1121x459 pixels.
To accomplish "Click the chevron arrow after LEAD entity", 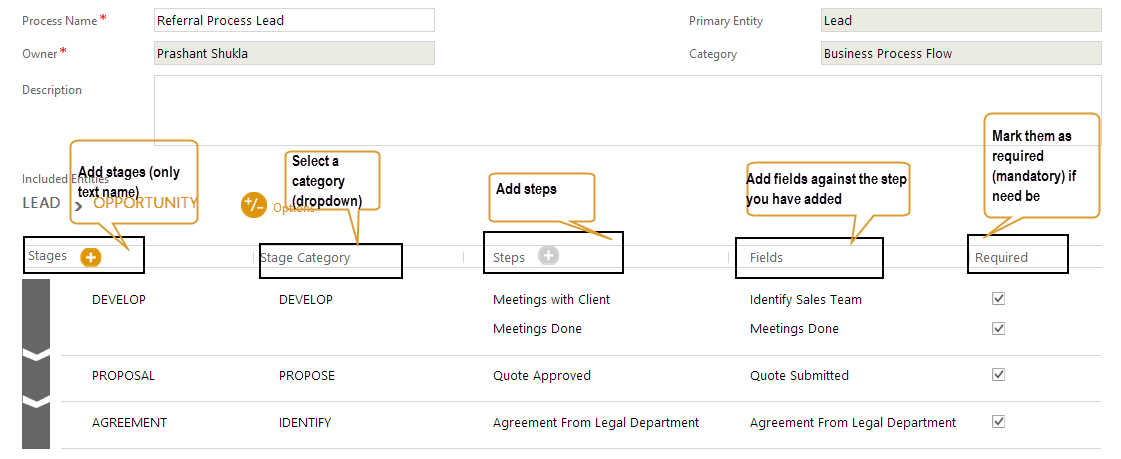I will (77, 206).
